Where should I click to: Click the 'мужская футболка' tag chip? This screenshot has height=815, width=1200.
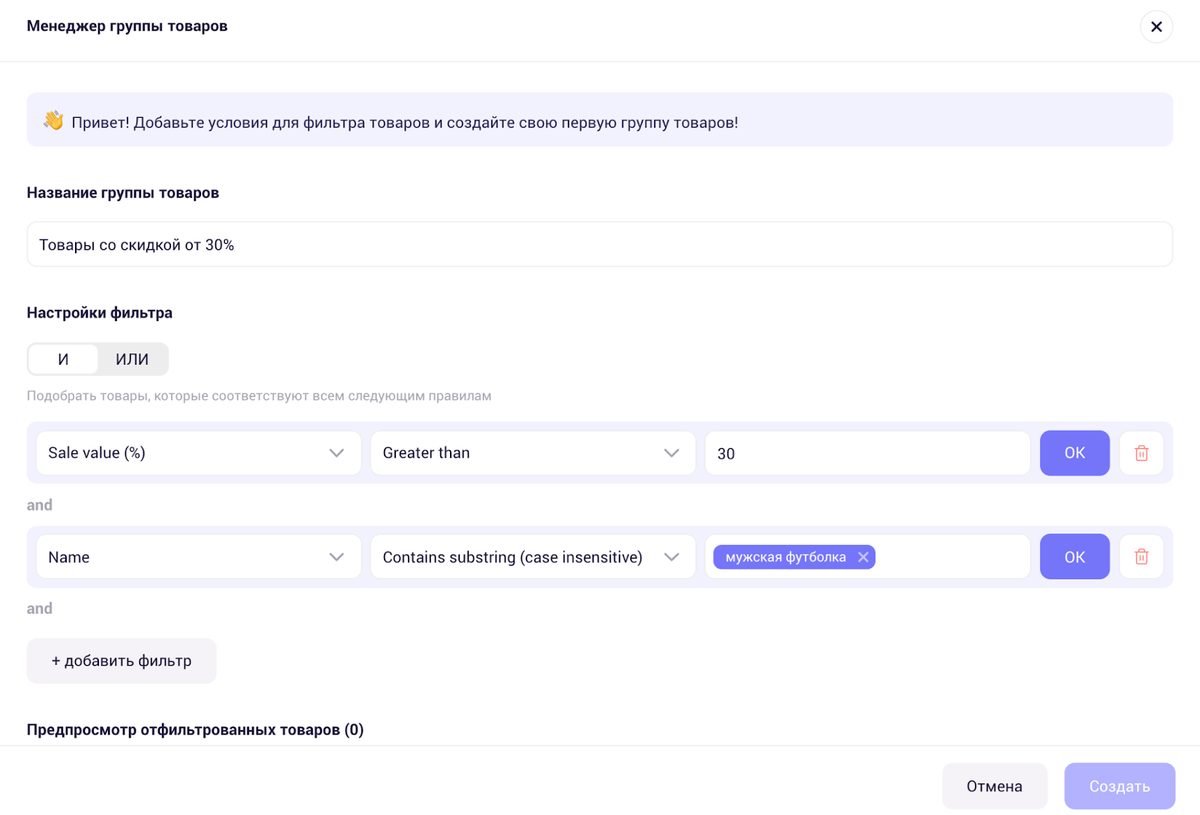(785, 557)
